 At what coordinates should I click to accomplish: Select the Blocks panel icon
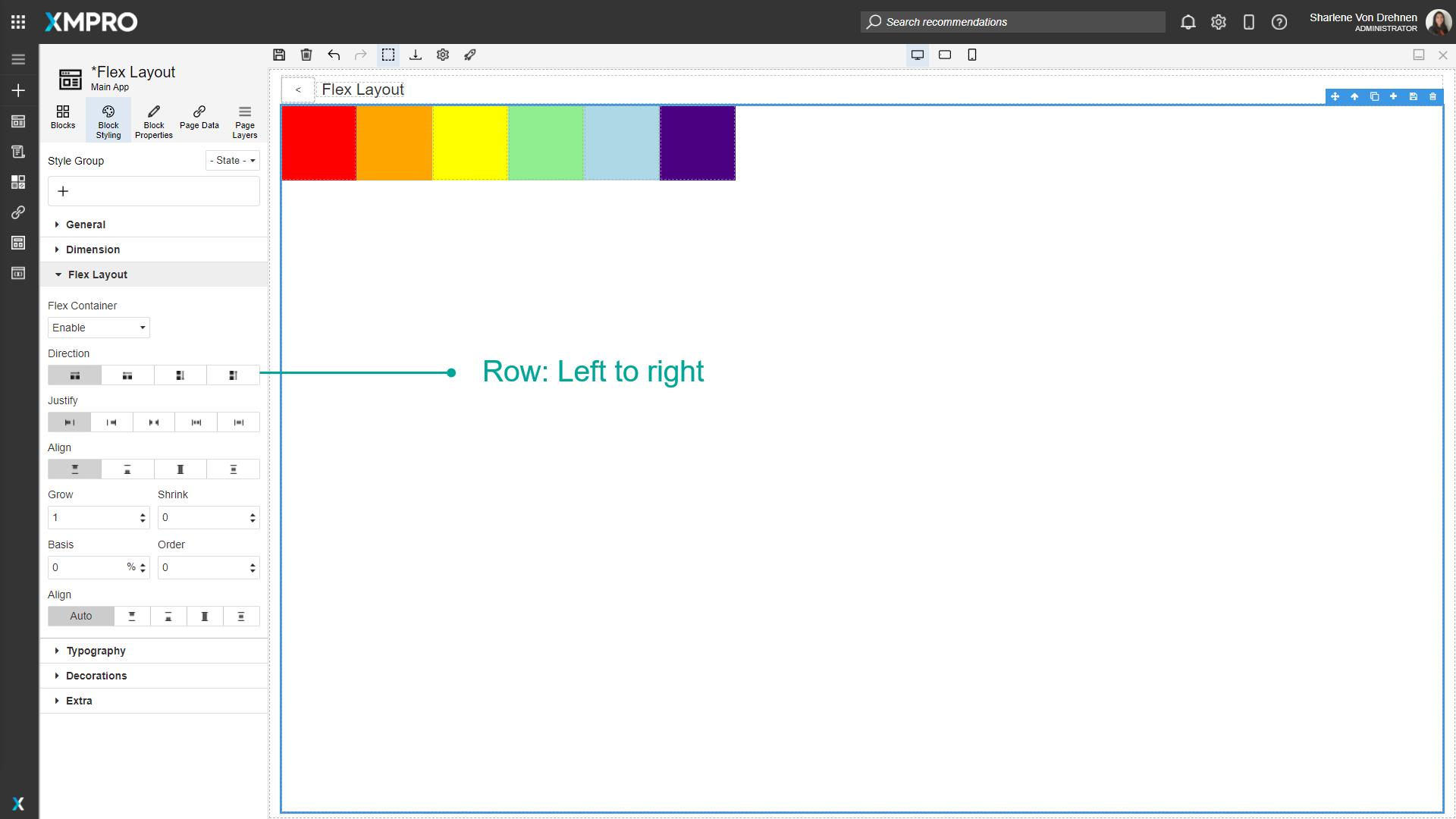coord(63,120)
